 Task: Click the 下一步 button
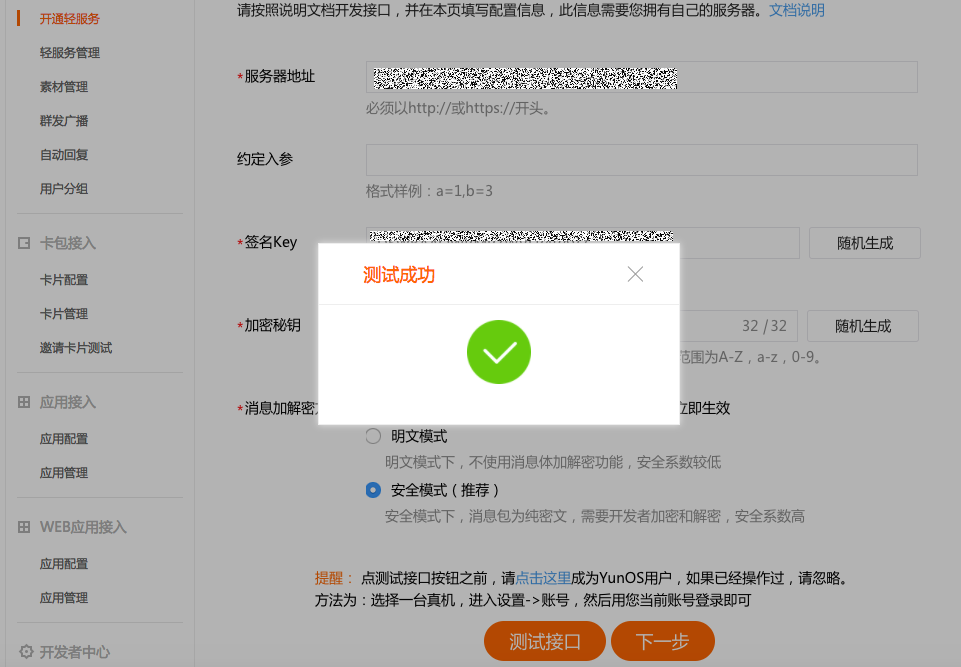[x=663, y=641]
